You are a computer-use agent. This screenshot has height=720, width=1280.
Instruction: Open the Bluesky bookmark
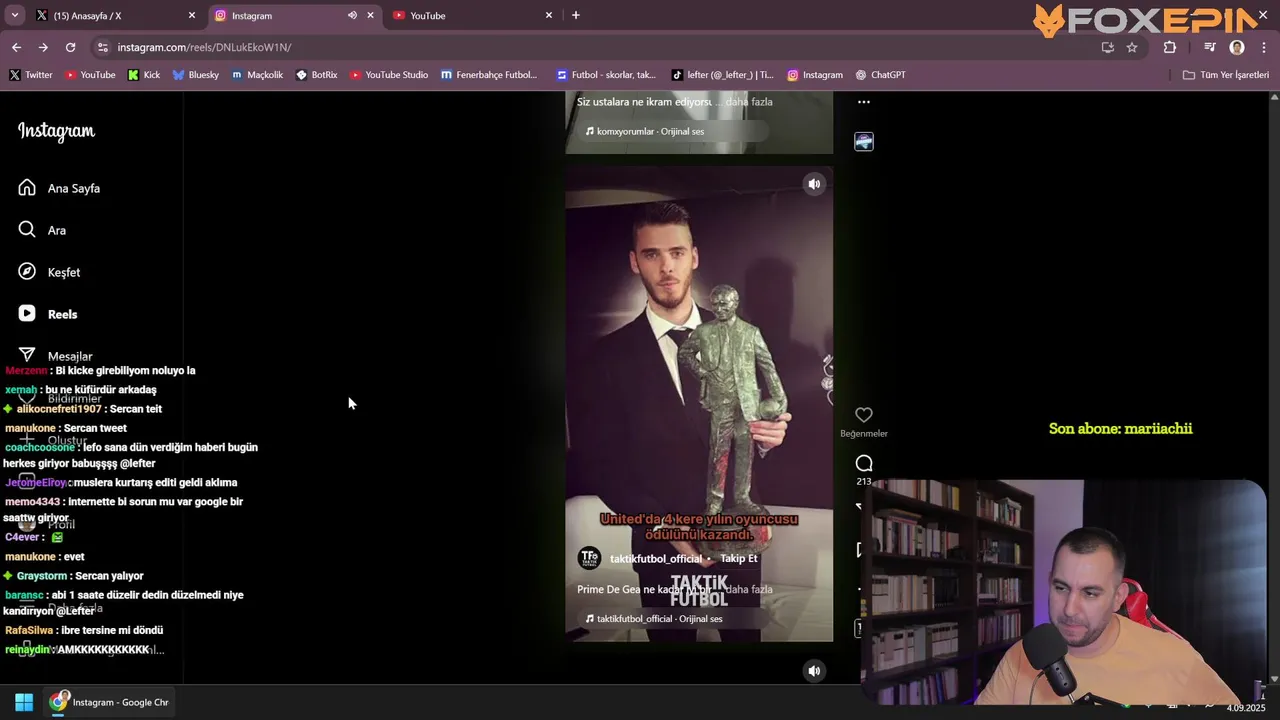(195, 75)
